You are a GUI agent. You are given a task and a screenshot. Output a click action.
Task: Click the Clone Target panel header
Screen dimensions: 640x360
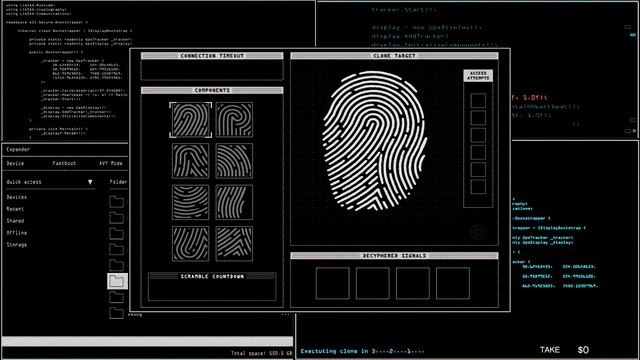click(394, 56)
